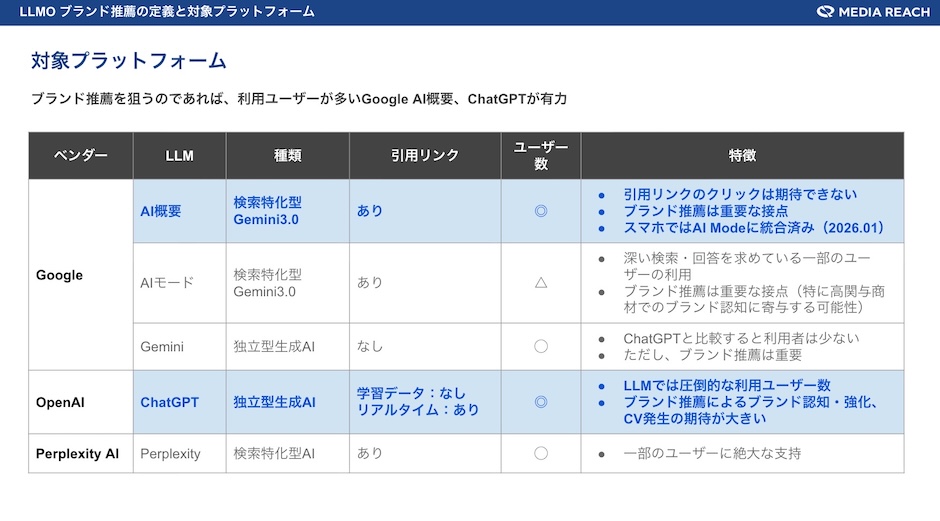Click the subtitle sentence about Google AI概要 and ChatGPT
Screen dimensions: 940x521
click(x=299, y=99)
